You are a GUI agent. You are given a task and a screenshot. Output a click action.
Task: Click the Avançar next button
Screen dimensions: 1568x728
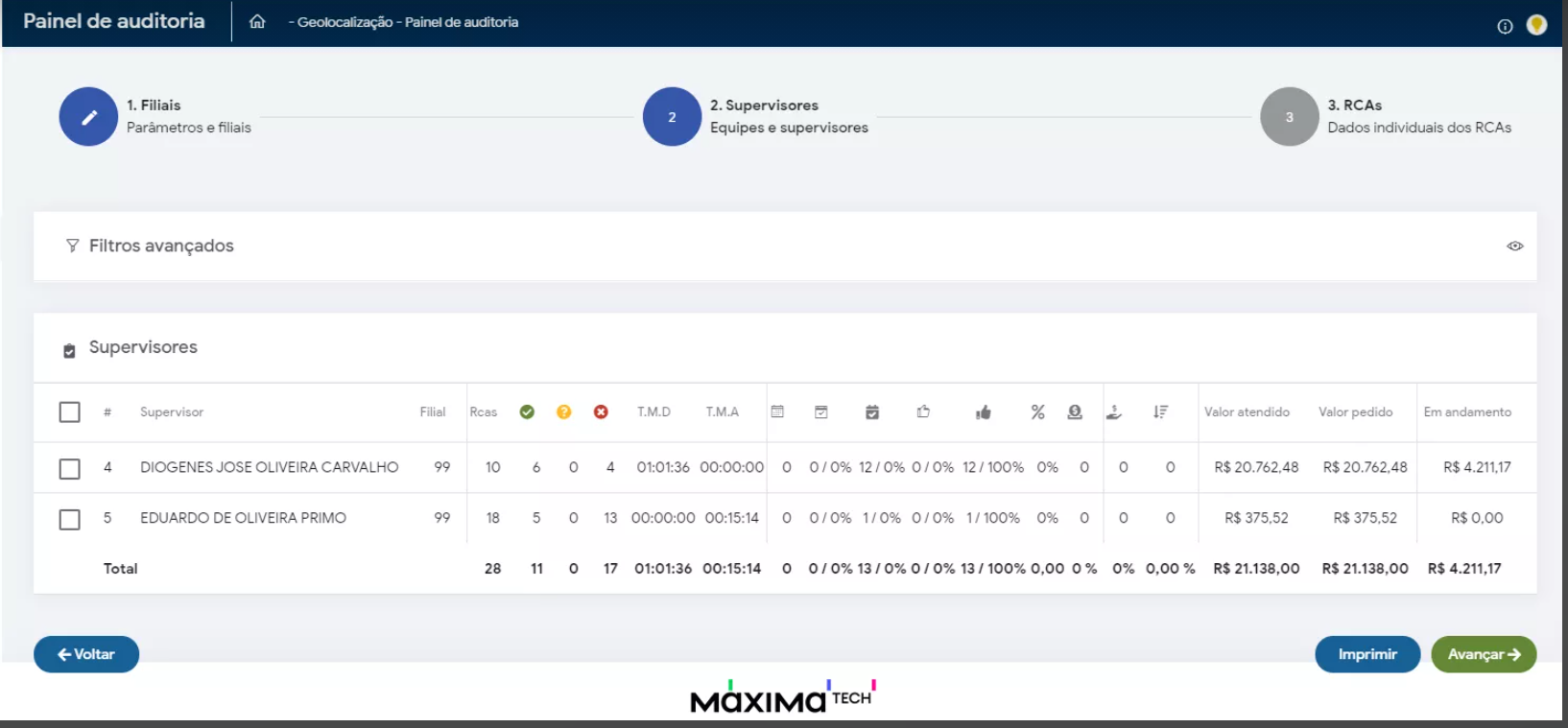[1484, 654]
